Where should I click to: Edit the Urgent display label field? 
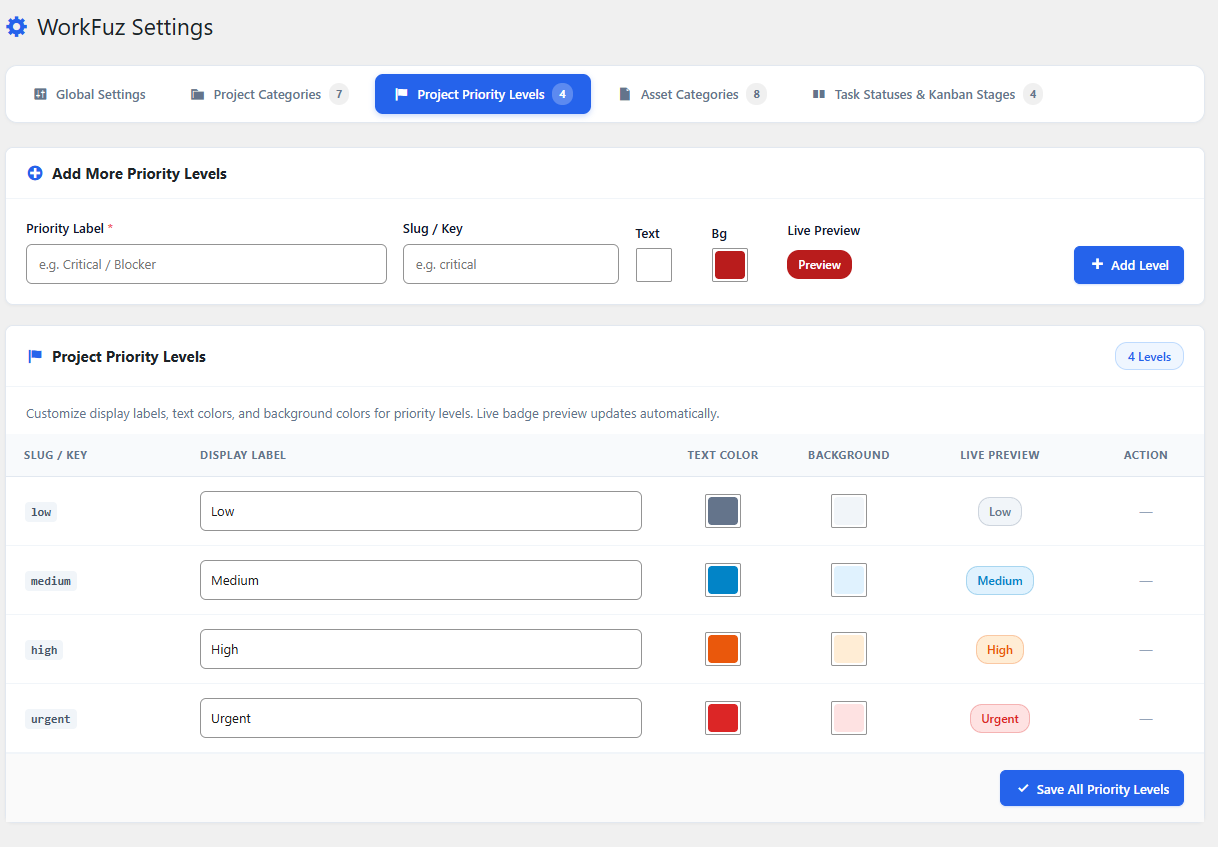click(x=421, y=718)
